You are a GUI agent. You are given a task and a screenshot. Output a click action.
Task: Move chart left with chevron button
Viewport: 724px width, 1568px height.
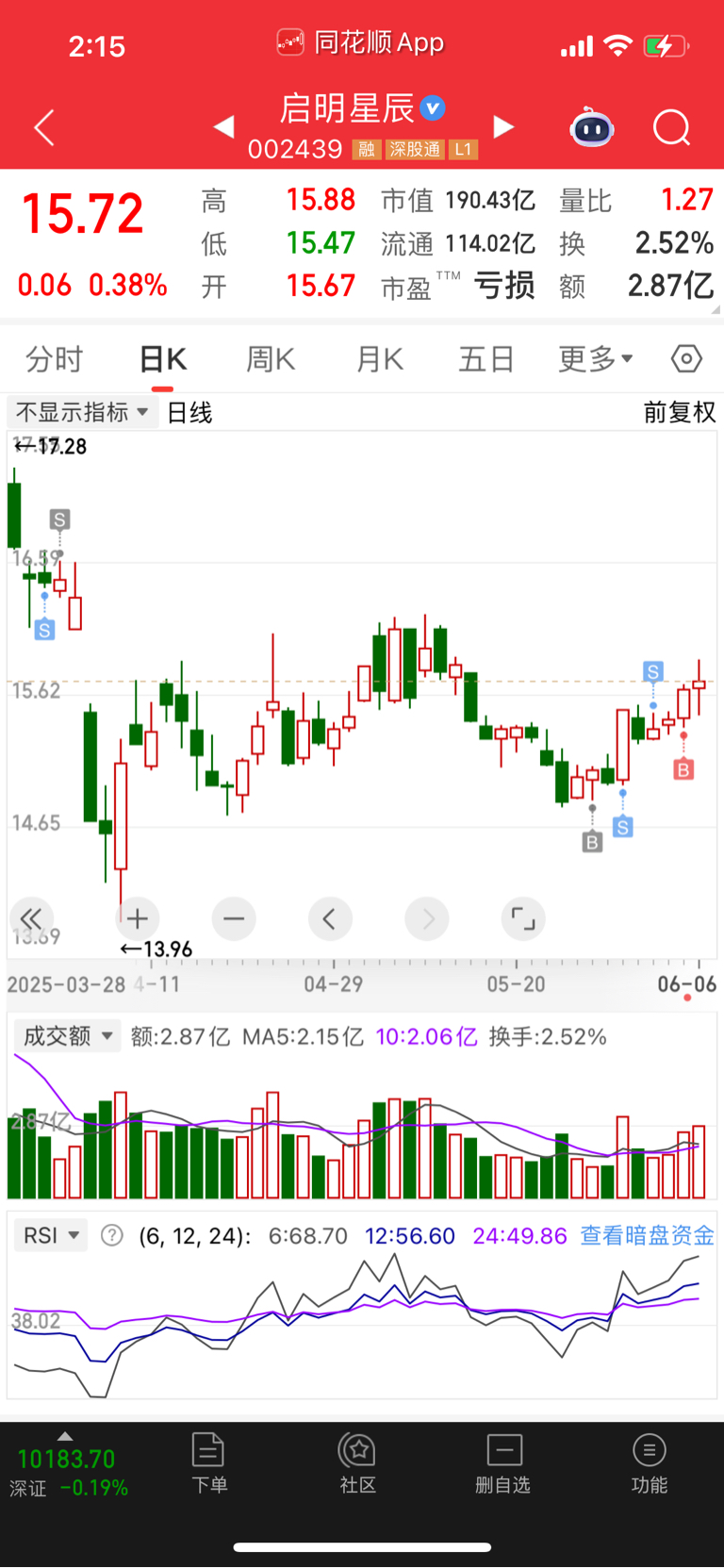coord(330,918)
